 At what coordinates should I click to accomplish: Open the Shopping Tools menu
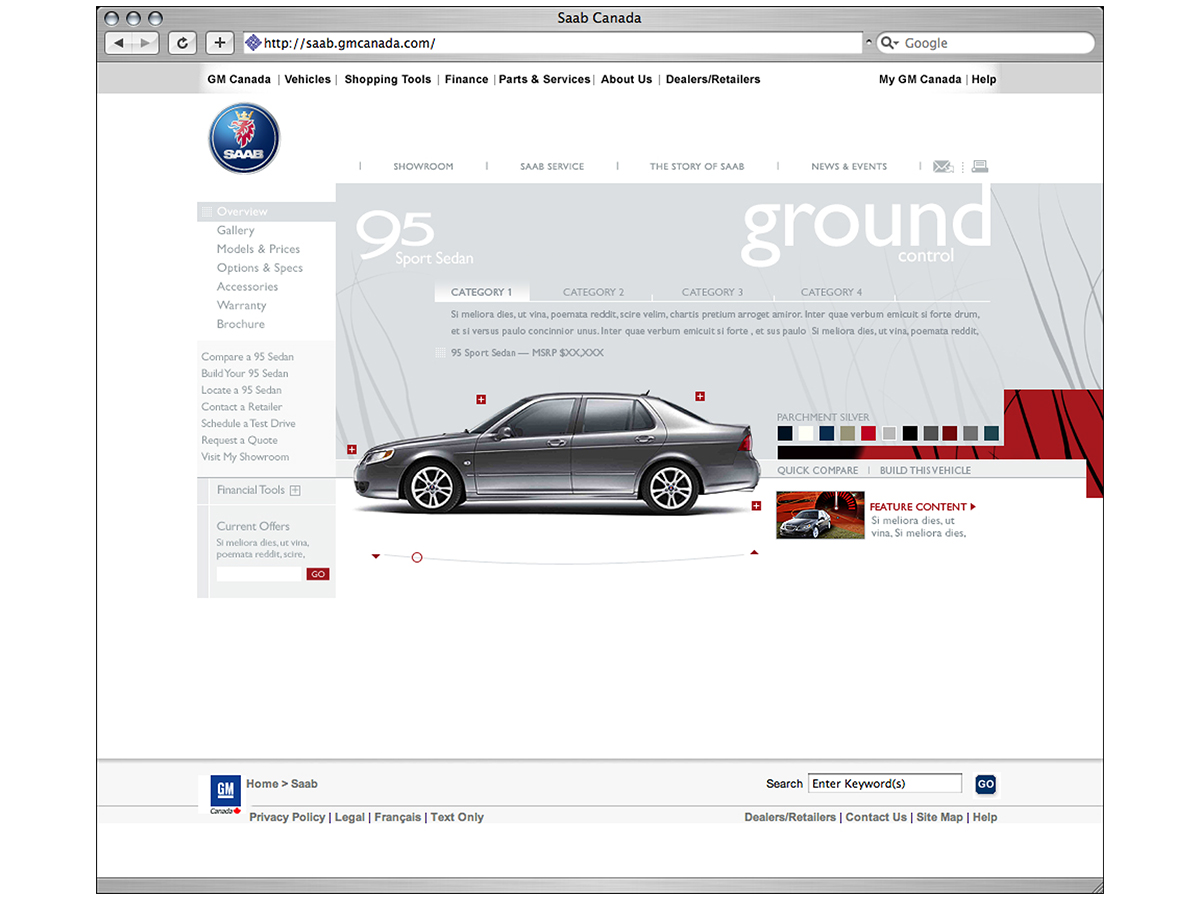coord(388,80)
